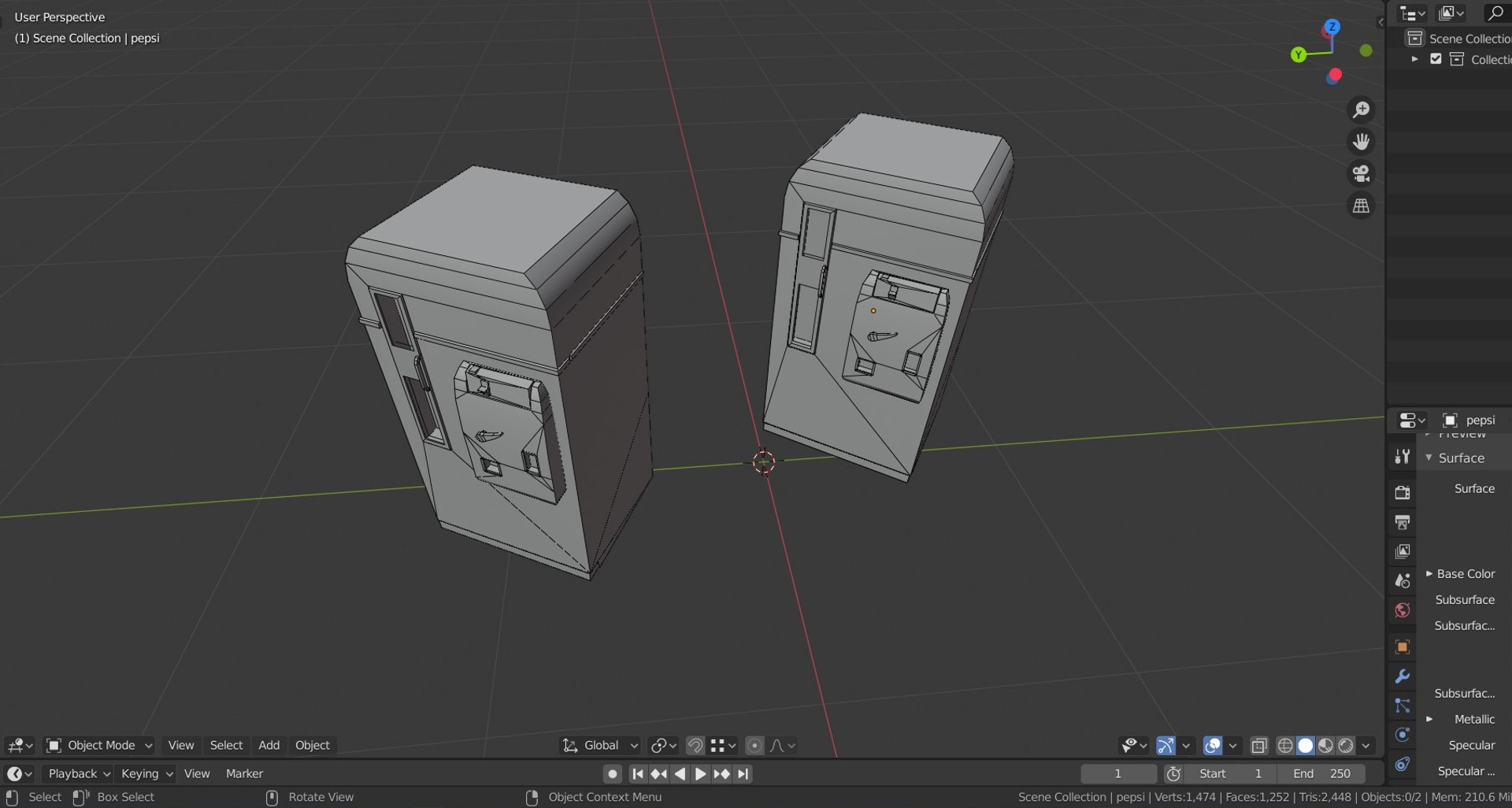1512x808 pixels.
Task: Toggle viewport overlays display
Action: point(1213,745)
